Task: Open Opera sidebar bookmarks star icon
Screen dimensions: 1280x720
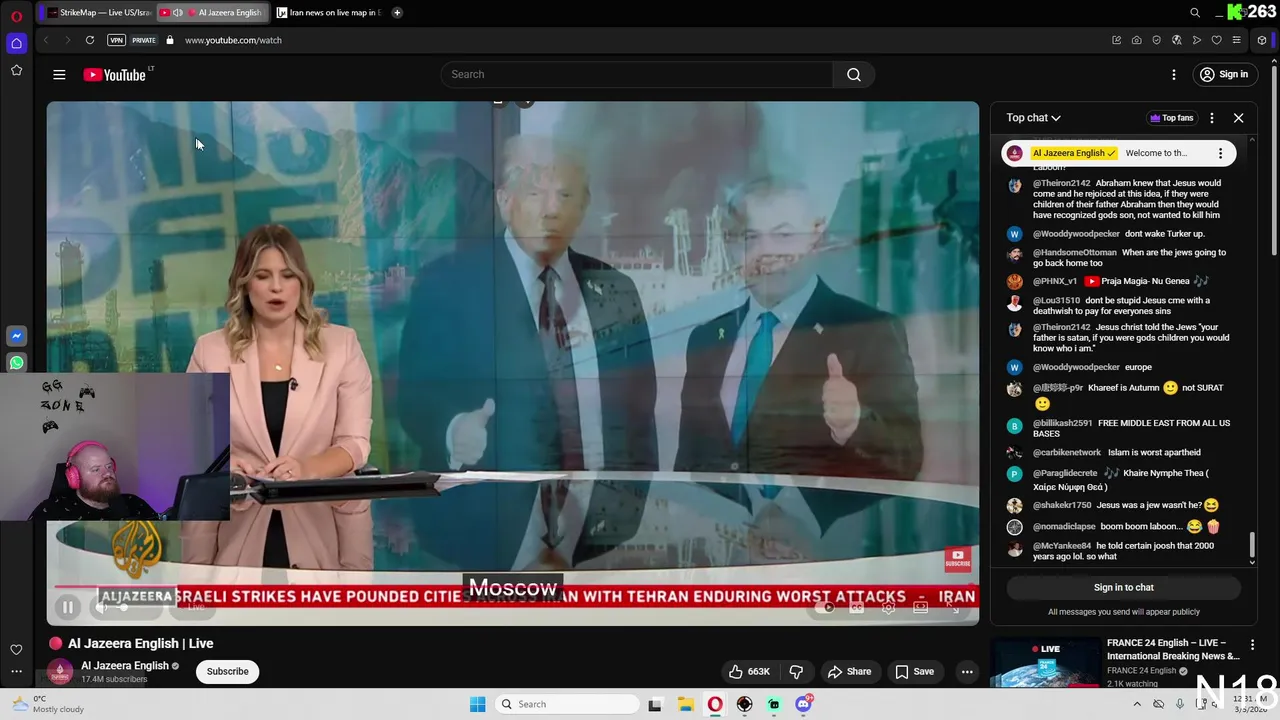Action: 16,70
